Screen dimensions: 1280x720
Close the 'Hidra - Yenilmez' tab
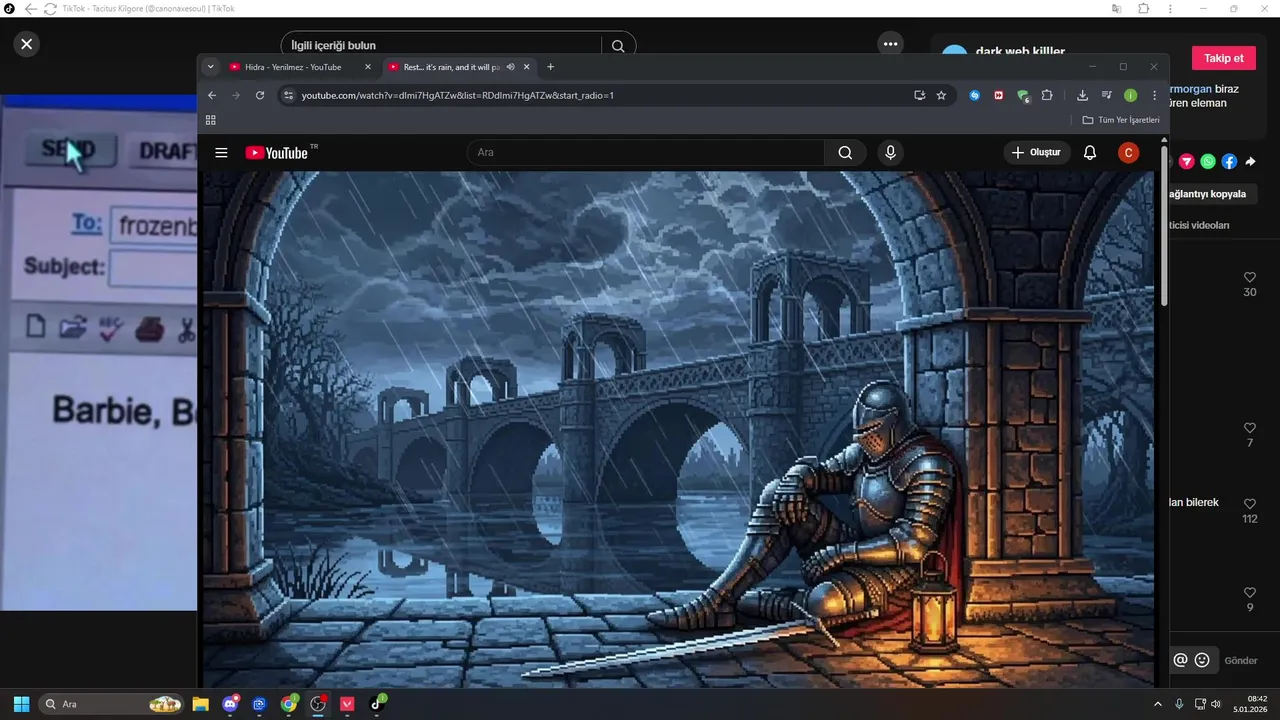(367, 67)
